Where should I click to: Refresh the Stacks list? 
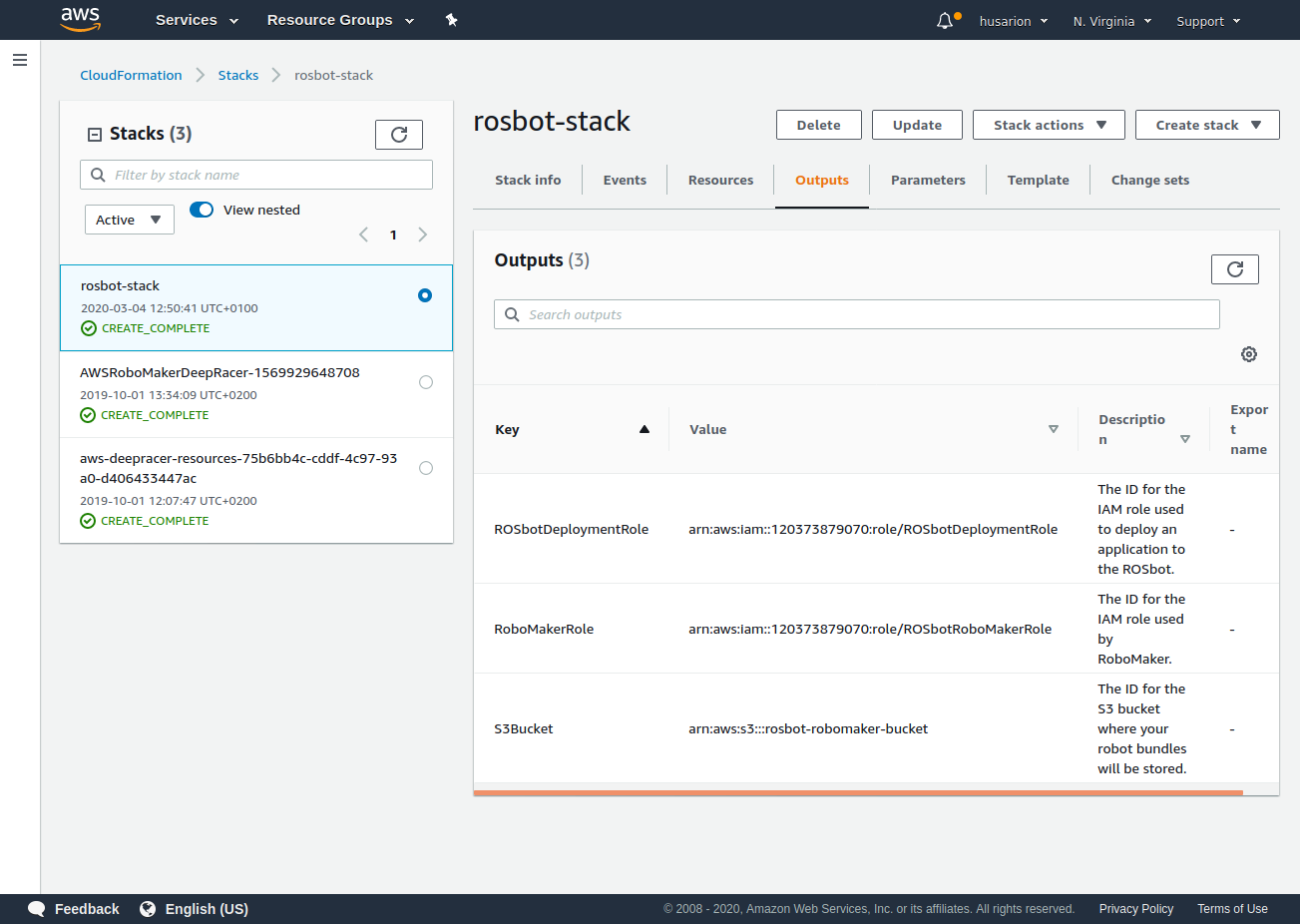pyautogui.click(x=399, y=135)
